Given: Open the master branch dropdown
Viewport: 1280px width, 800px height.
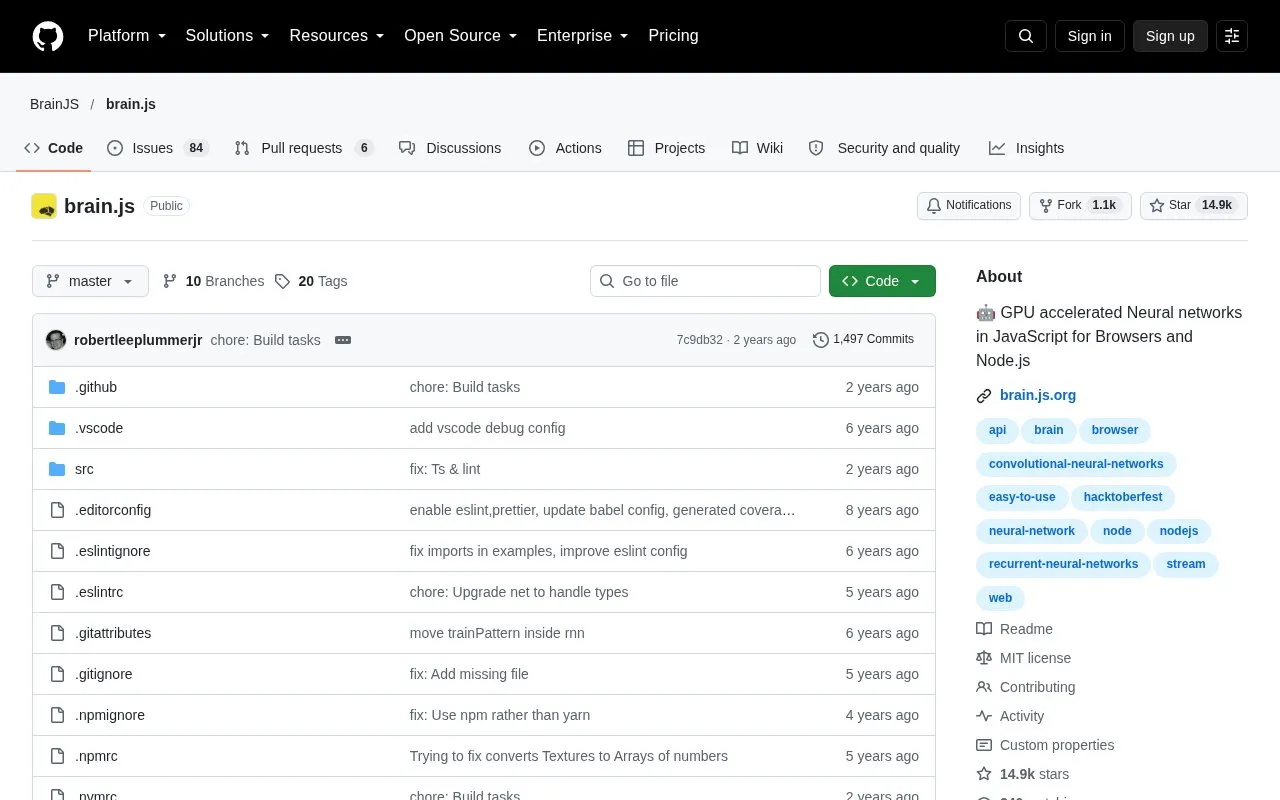Looking at the screenshot, I should pos(90,281).
